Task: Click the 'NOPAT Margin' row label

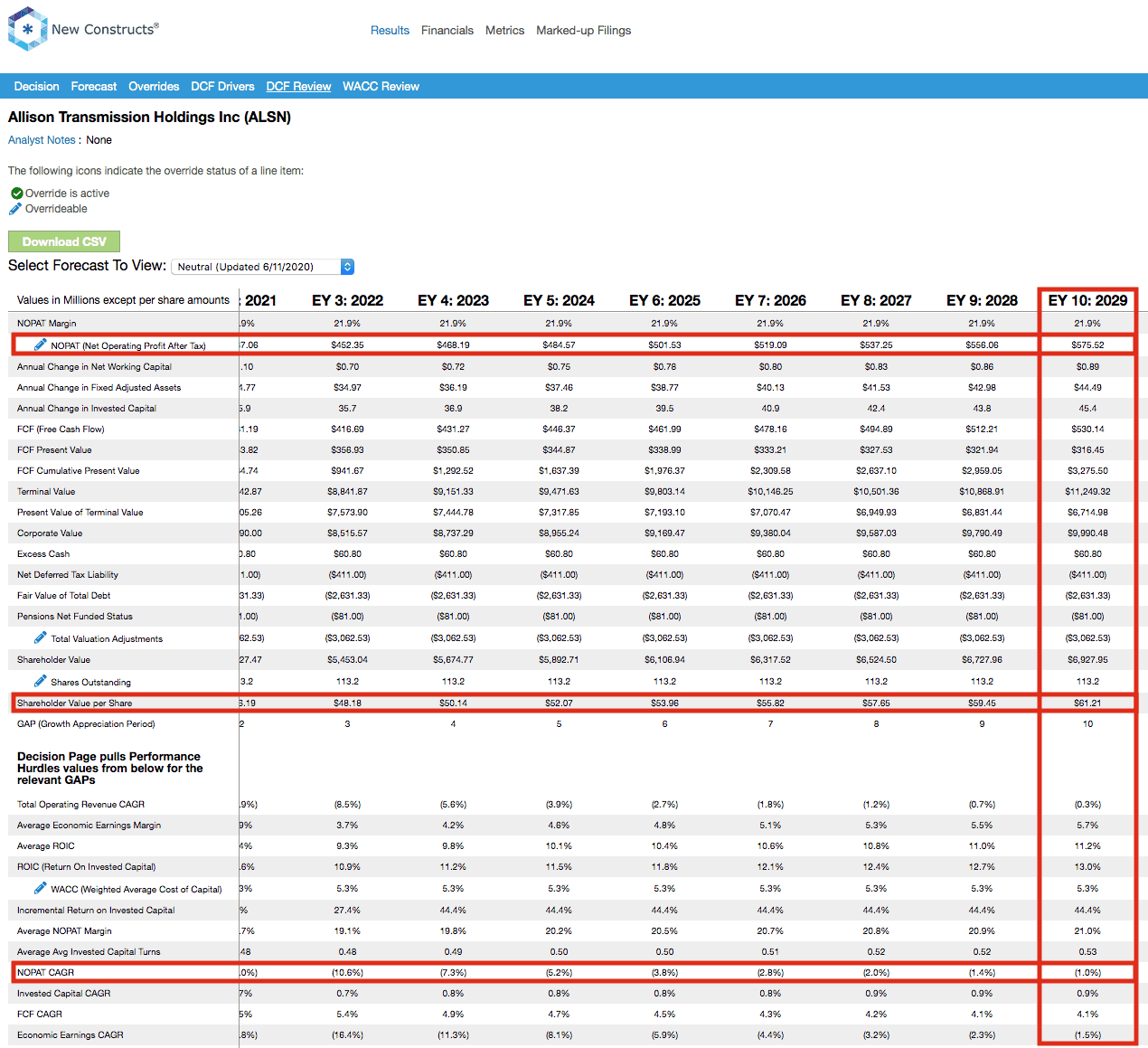Action: (x=46, y=324)
